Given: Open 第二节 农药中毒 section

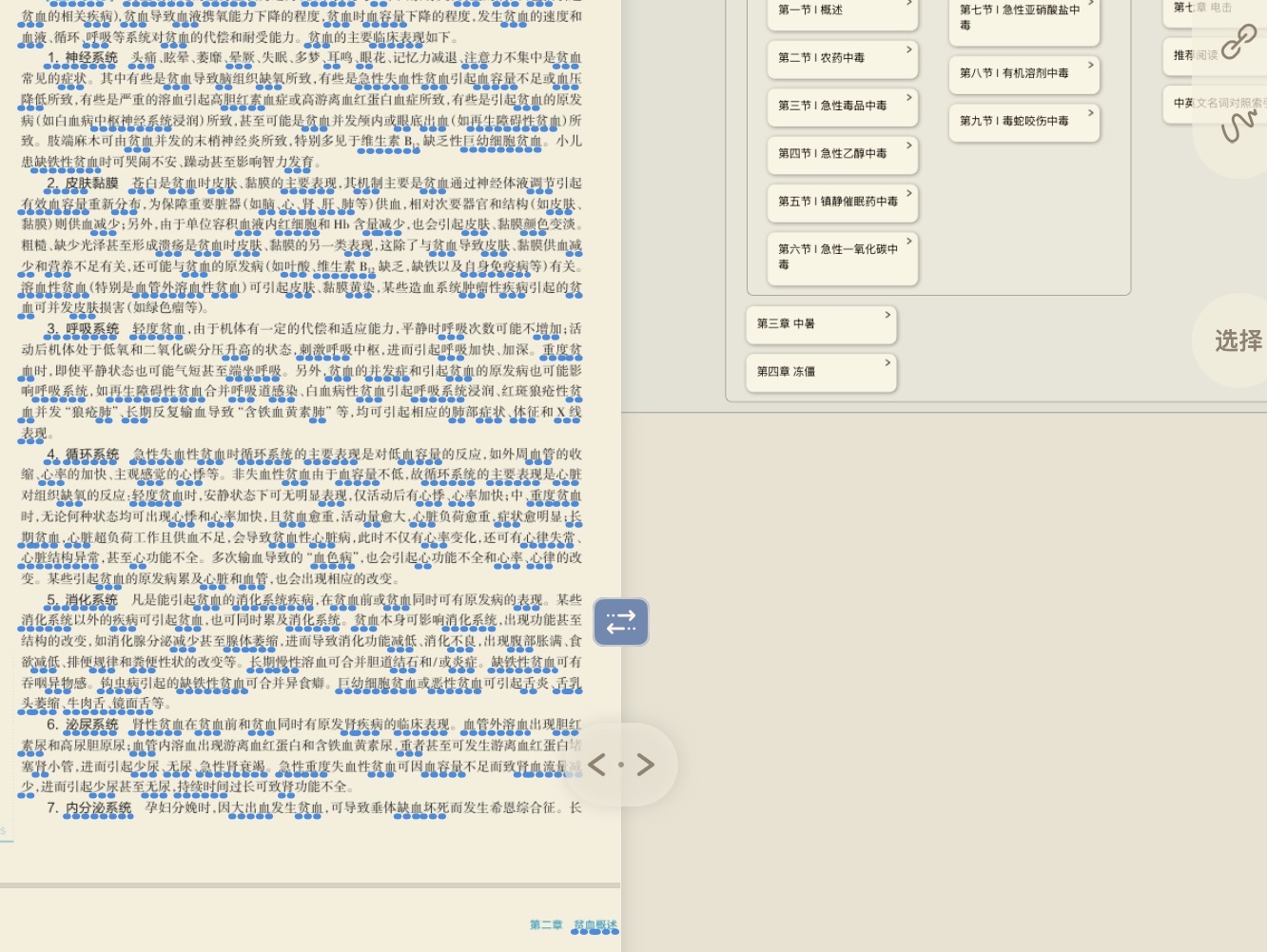Looking at the screenshot, I should [x=842, y=58].
